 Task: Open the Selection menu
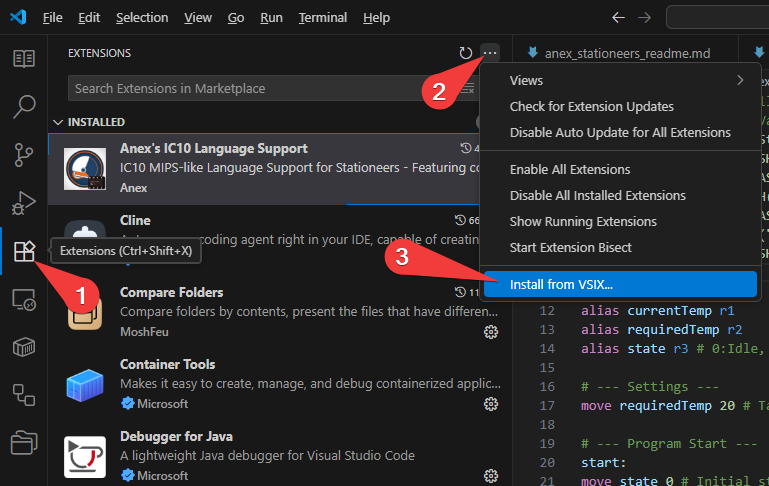click(142, 18)
